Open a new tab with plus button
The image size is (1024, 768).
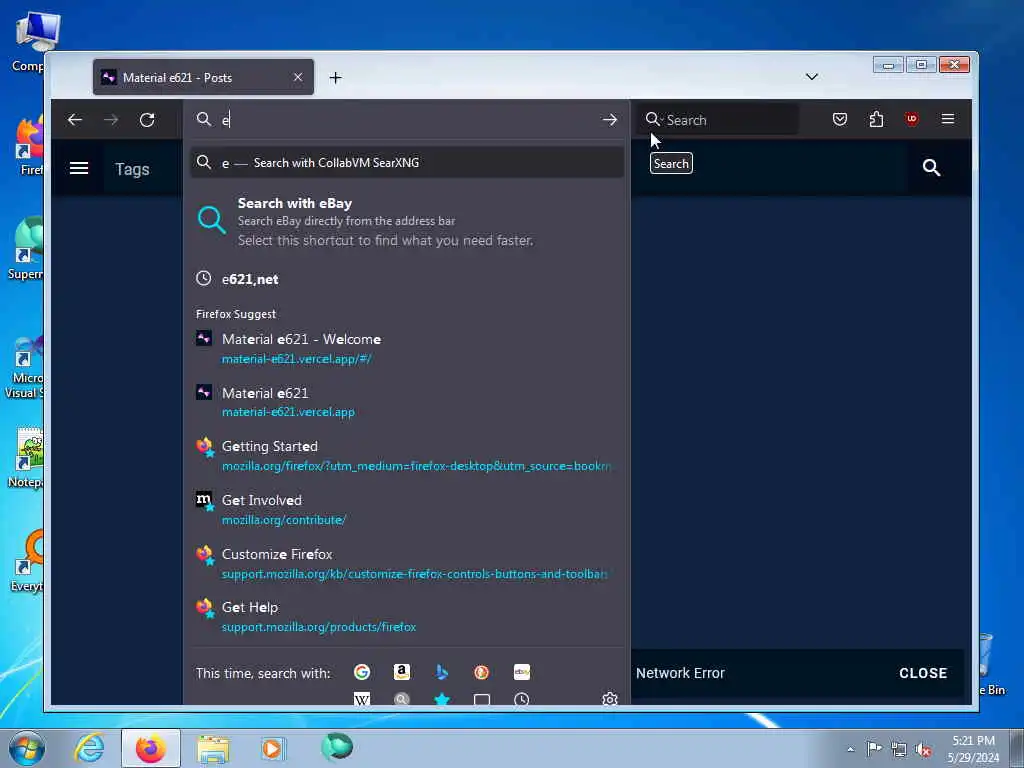tap(336, 78)
